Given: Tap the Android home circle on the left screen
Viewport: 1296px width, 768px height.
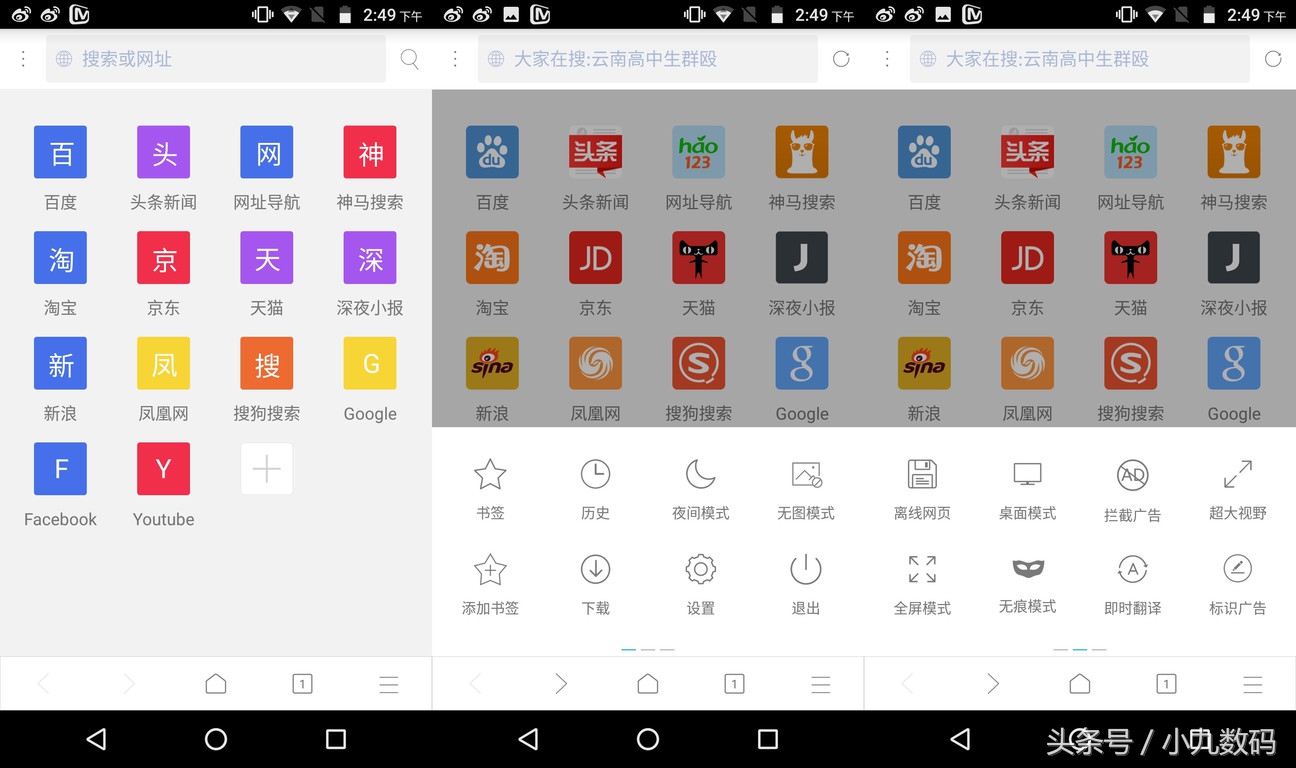Looking at the screenshot, I should 216,739.
